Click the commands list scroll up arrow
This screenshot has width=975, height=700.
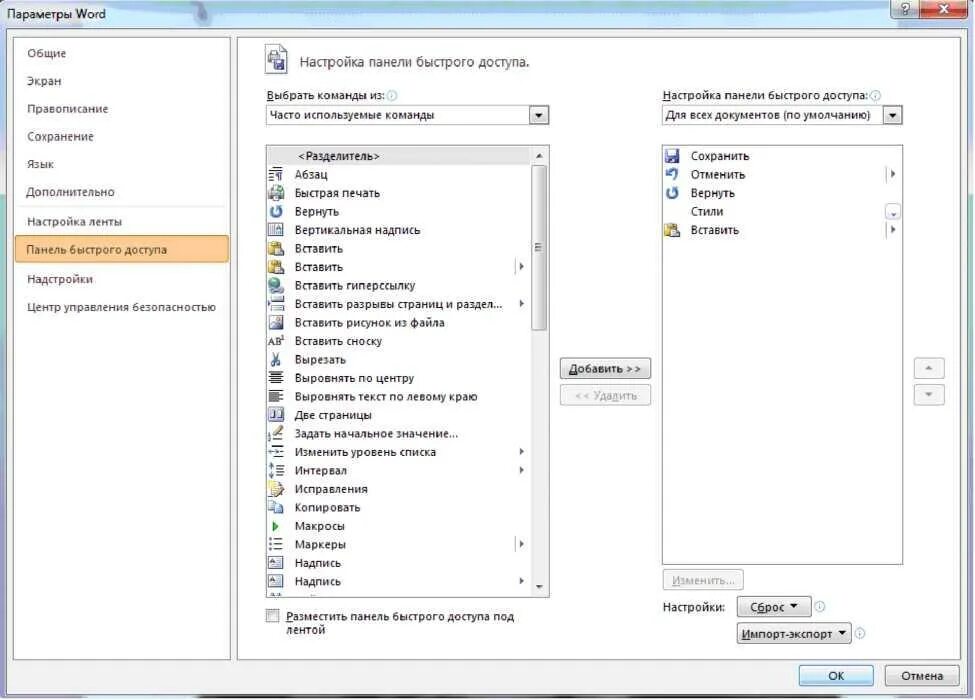539,156
